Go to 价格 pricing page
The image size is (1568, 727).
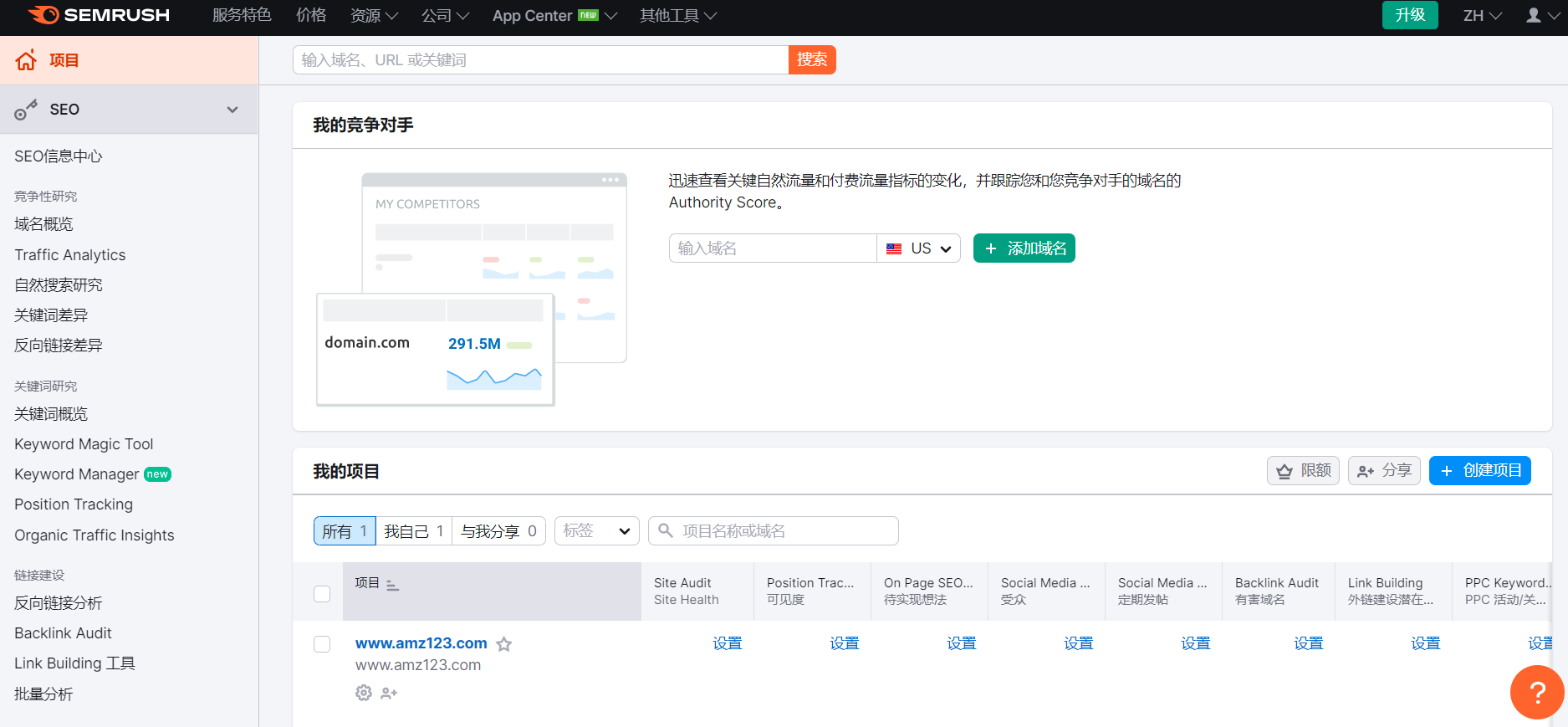[x=311, y=15]
